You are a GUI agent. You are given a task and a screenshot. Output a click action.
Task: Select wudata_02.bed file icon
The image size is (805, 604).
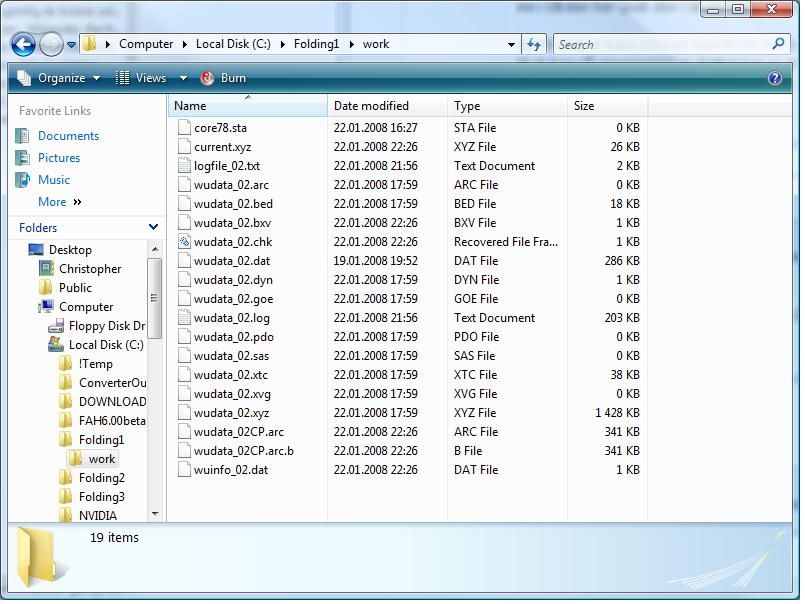pos(184,204)
